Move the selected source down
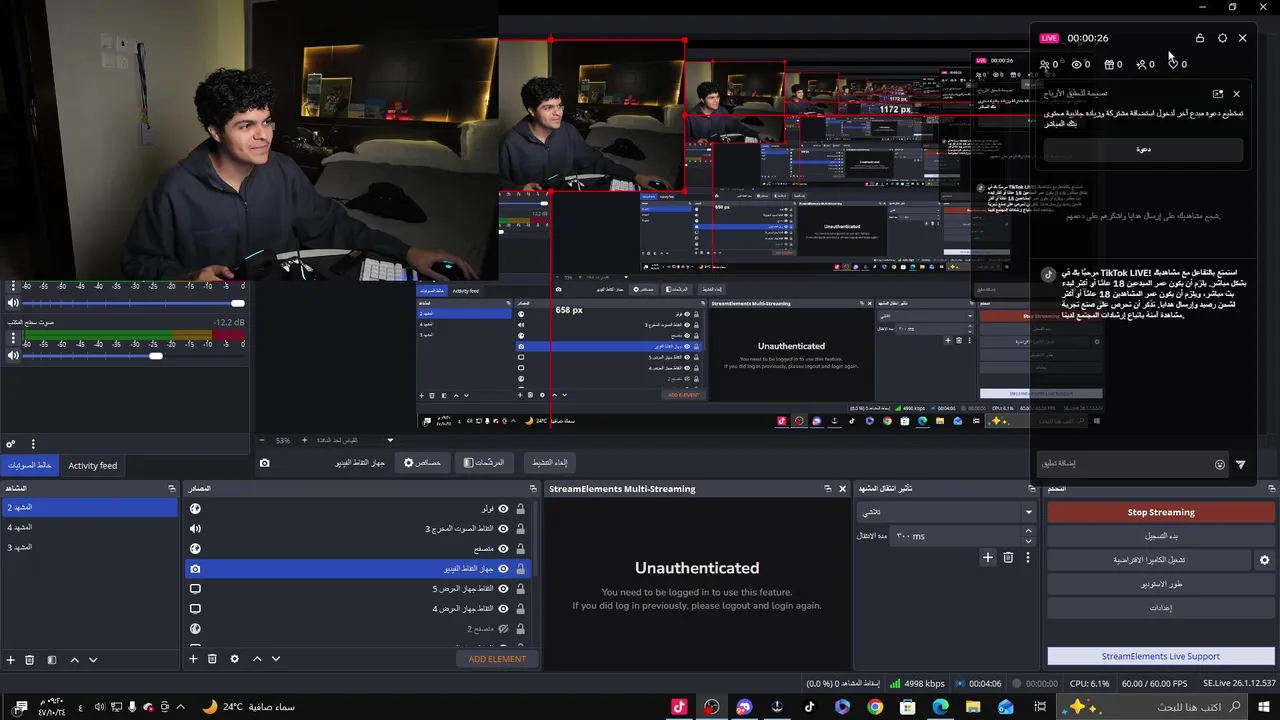The image size is (1280, 720). pos(276,659)
